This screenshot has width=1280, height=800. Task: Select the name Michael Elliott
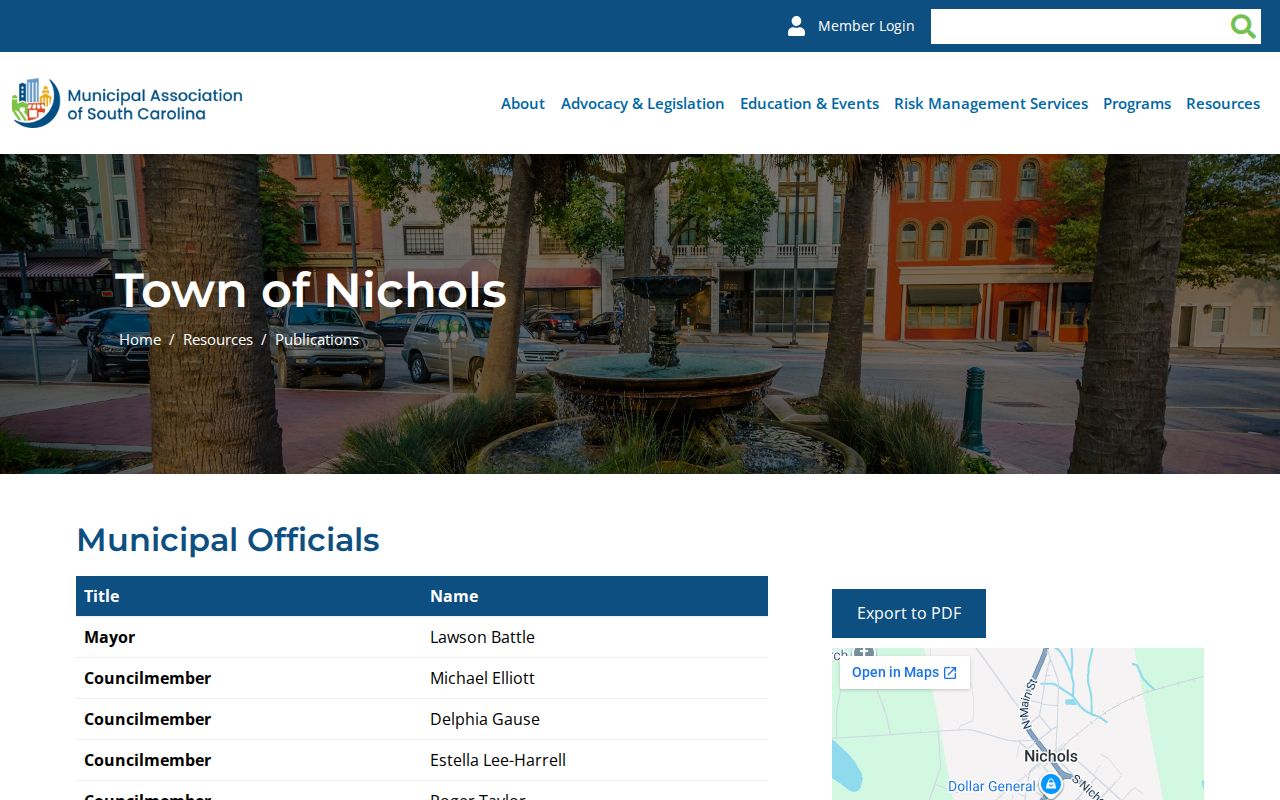(482, 678)
